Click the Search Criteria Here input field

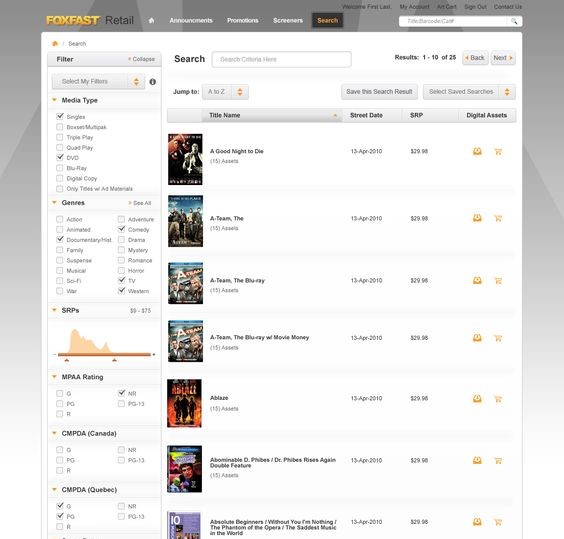[x=282, y=59]
